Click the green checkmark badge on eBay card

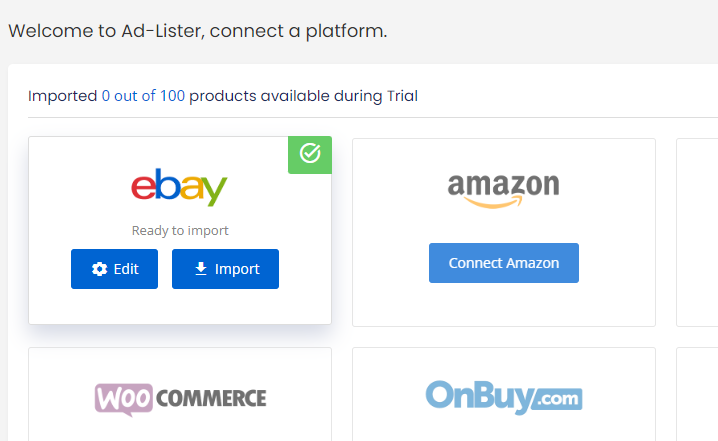(x=310, y=155)
